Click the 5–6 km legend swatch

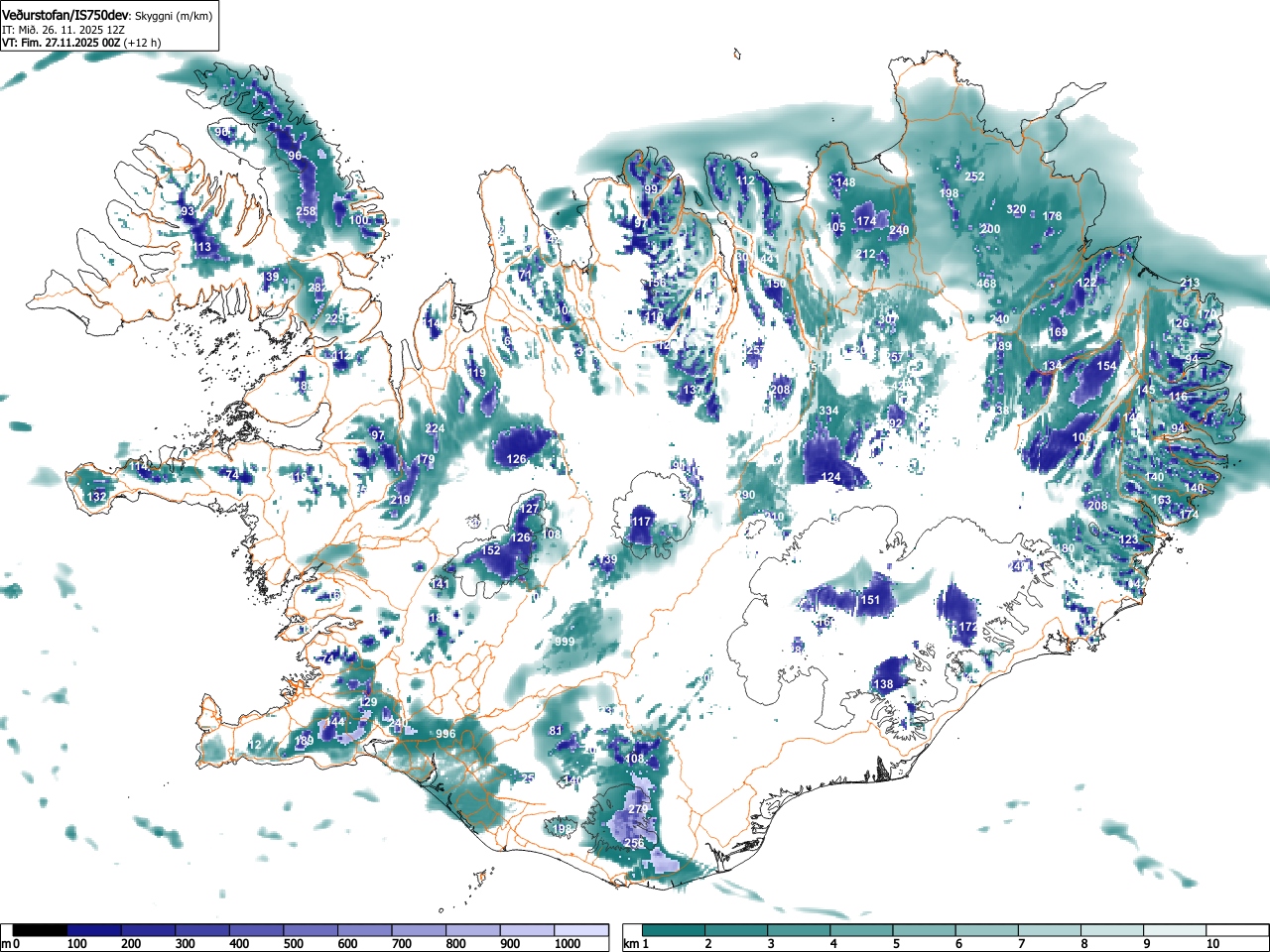pos(925,930)
